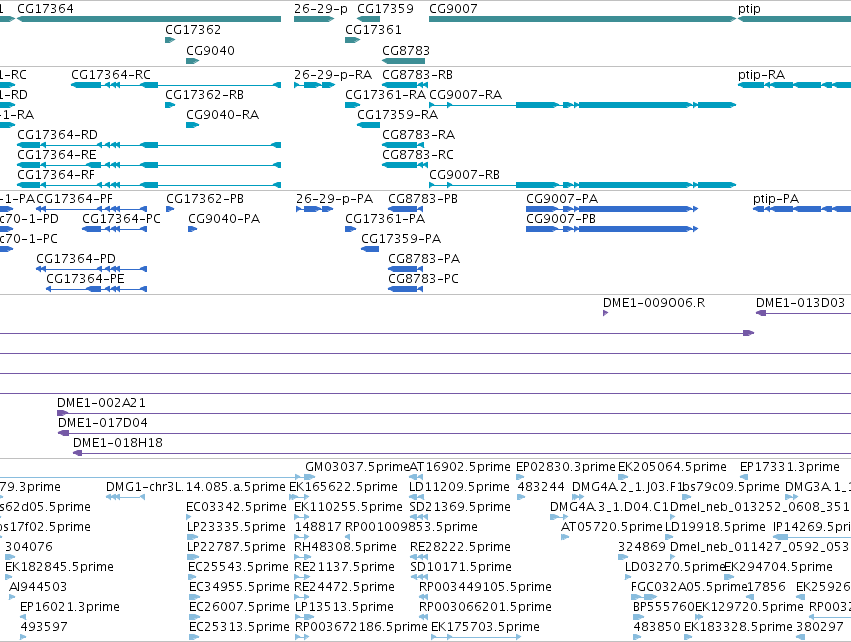Open BAC clone DME1-002A21
This screenshot has height=642, width=851.
point(101,403)
